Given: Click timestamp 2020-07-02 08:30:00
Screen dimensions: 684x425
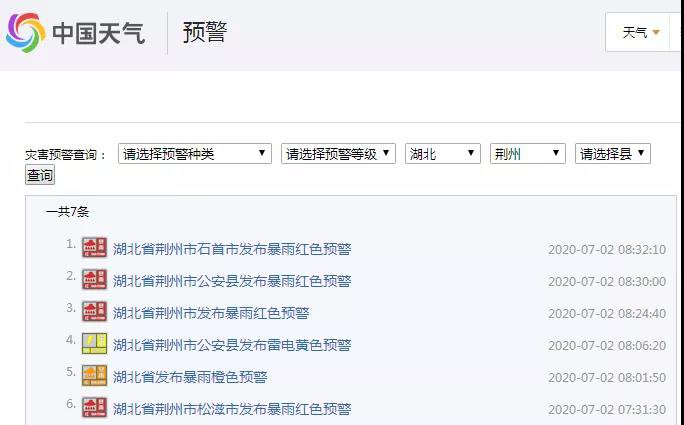Looking at the screenshot, I should click(x=607, y=281).
